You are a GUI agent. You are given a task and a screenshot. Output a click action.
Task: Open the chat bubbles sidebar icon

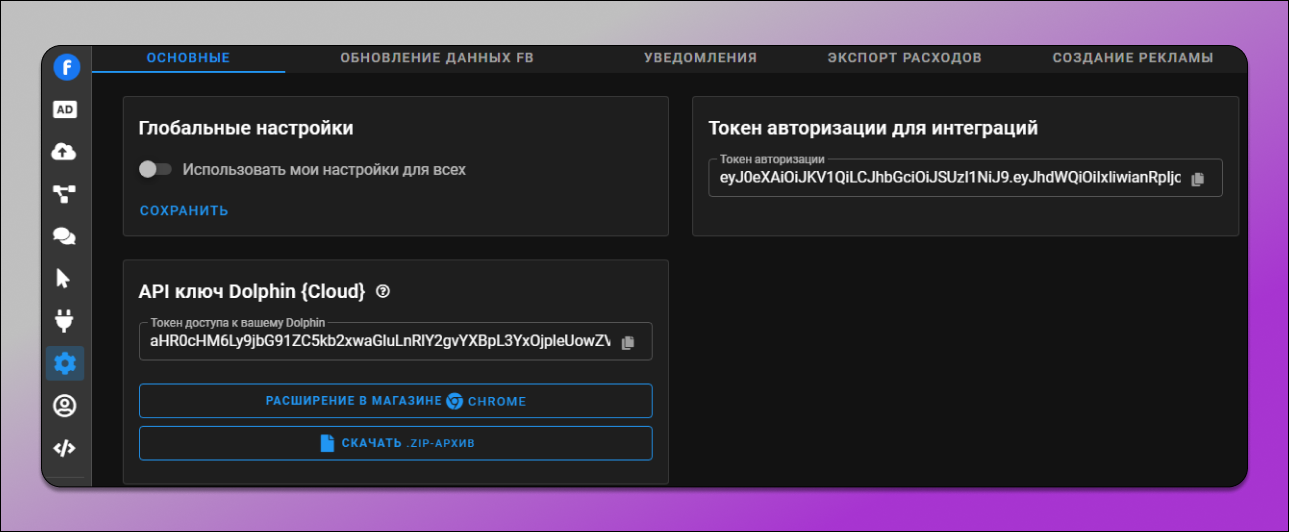tap(65, 236)
